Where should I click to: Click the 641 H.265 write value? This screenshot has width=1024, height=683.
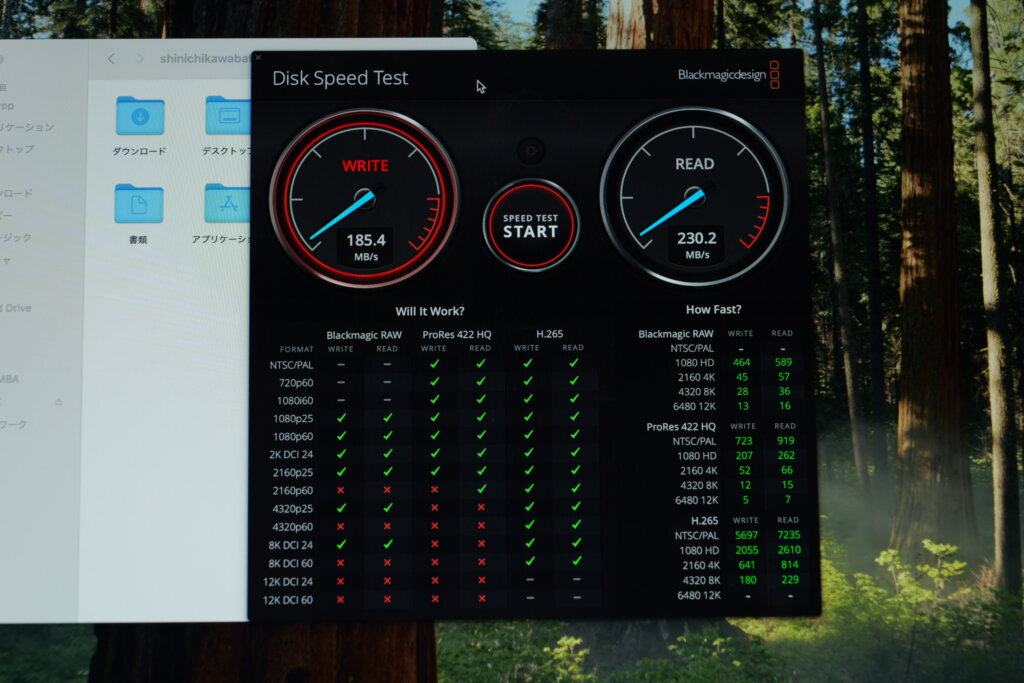pos(747,565)
